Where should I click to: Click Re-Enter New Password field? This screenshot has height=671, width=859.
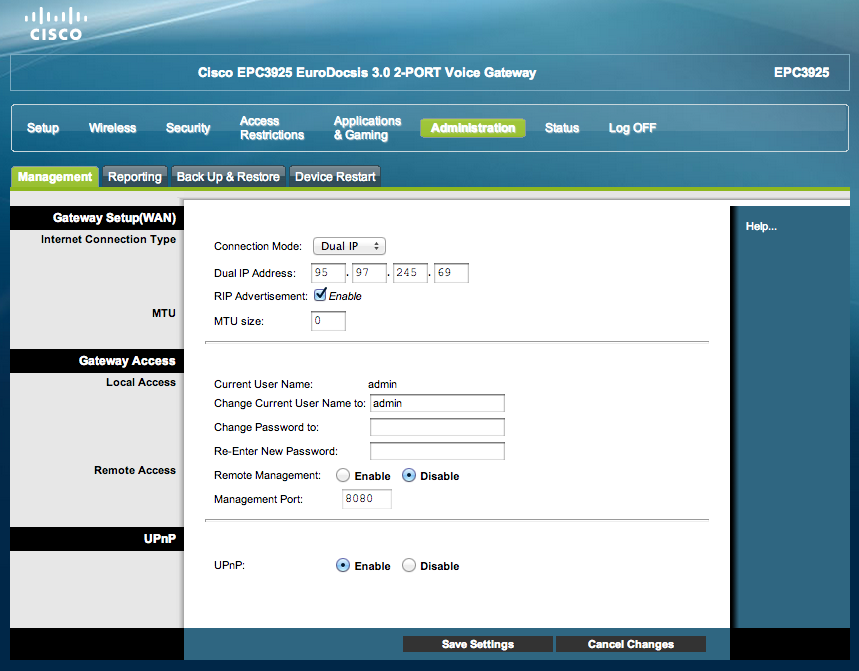point(437,451)
